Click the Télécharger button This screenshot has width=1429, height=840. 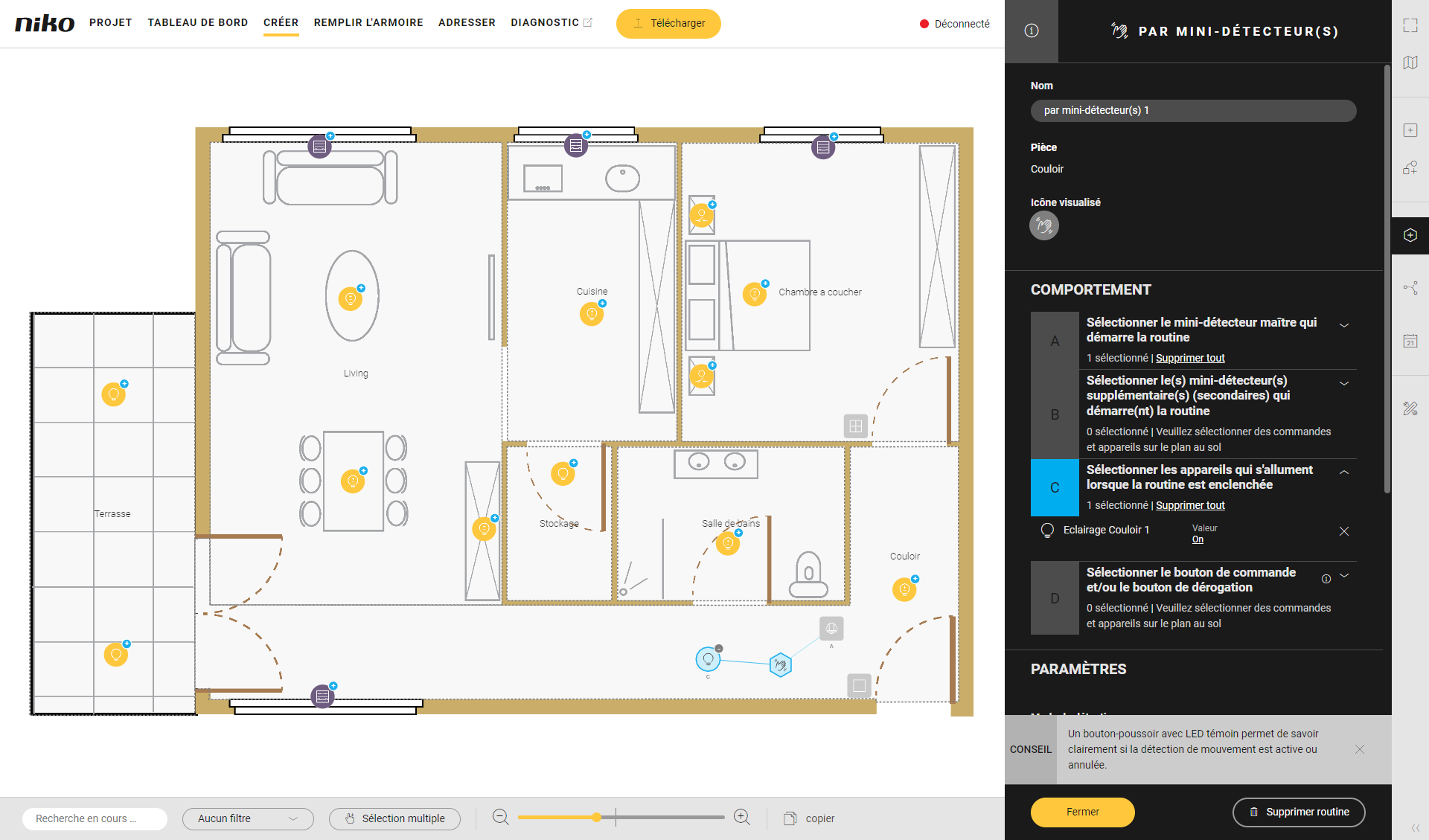click(668, 23)
